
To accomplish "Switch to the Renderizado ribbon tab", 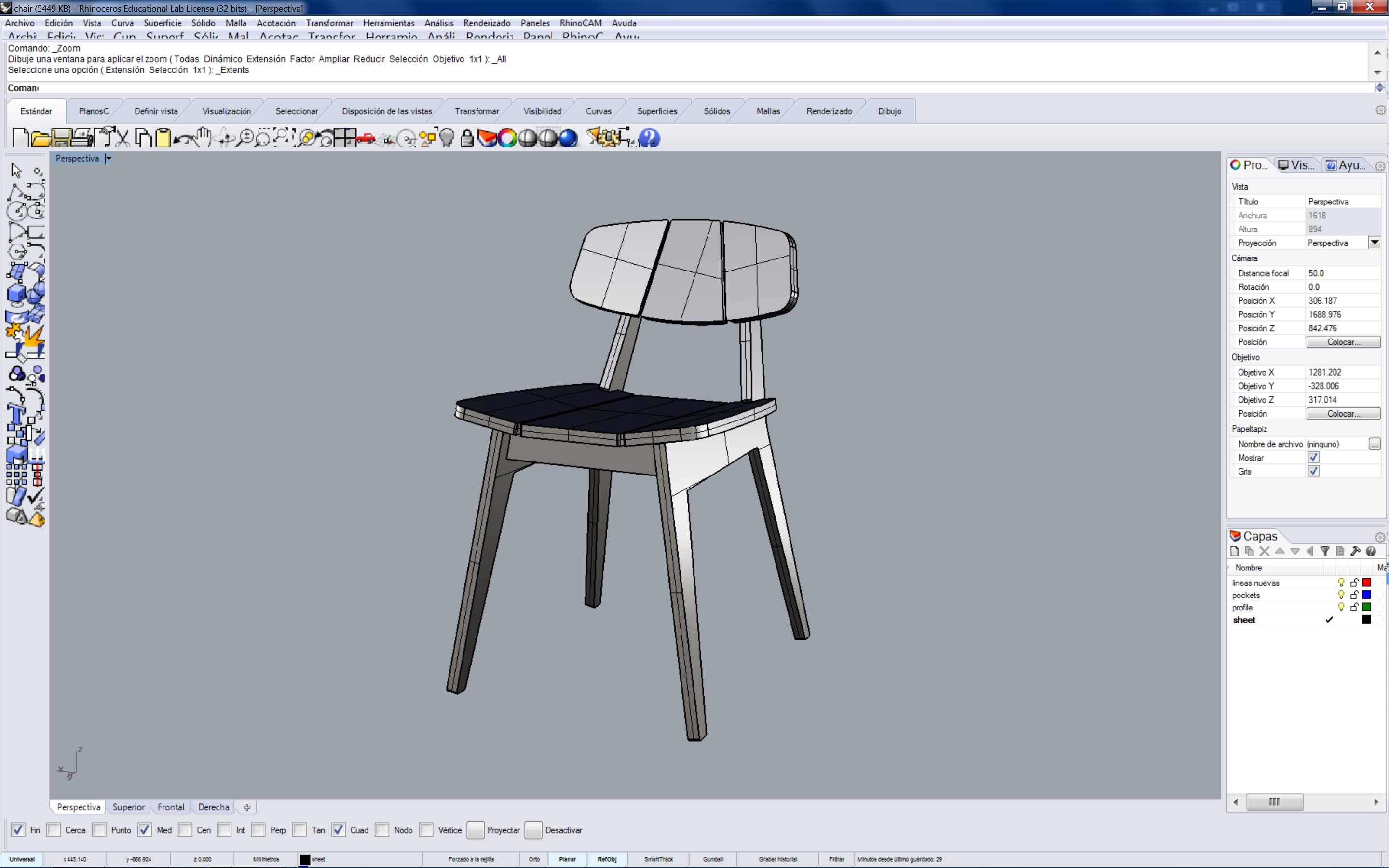I will pyautogui.click(x=830, y=111).
